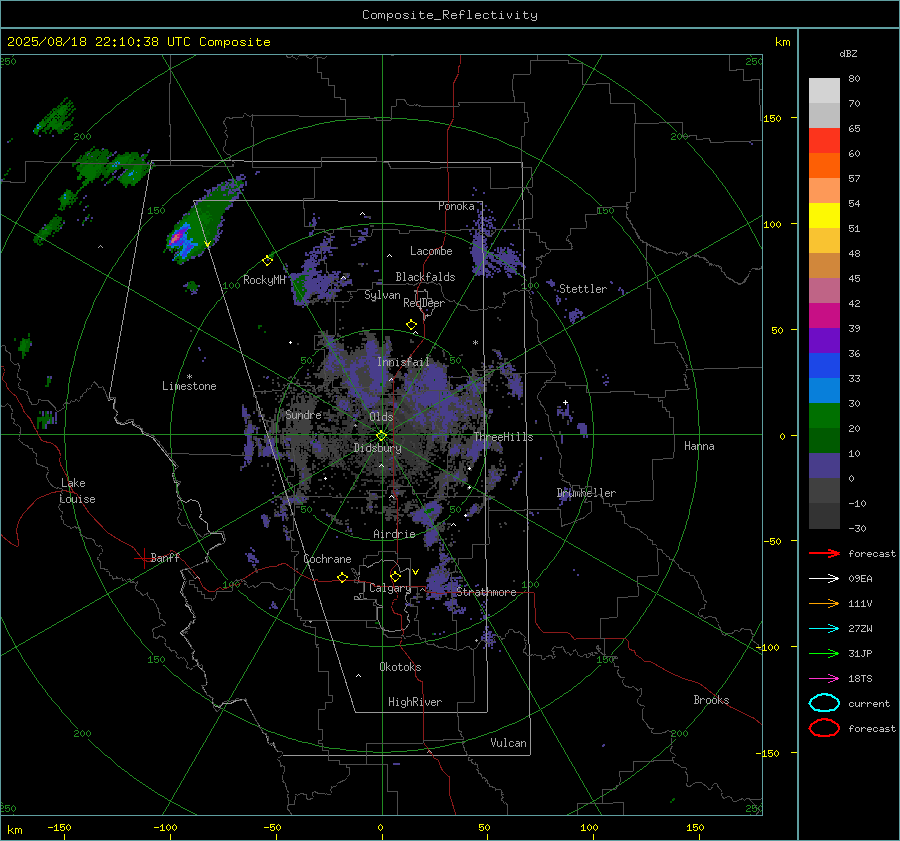Click the red 'forecast' ellipse icon
The image size is (900, 841).
coord(824,728)
